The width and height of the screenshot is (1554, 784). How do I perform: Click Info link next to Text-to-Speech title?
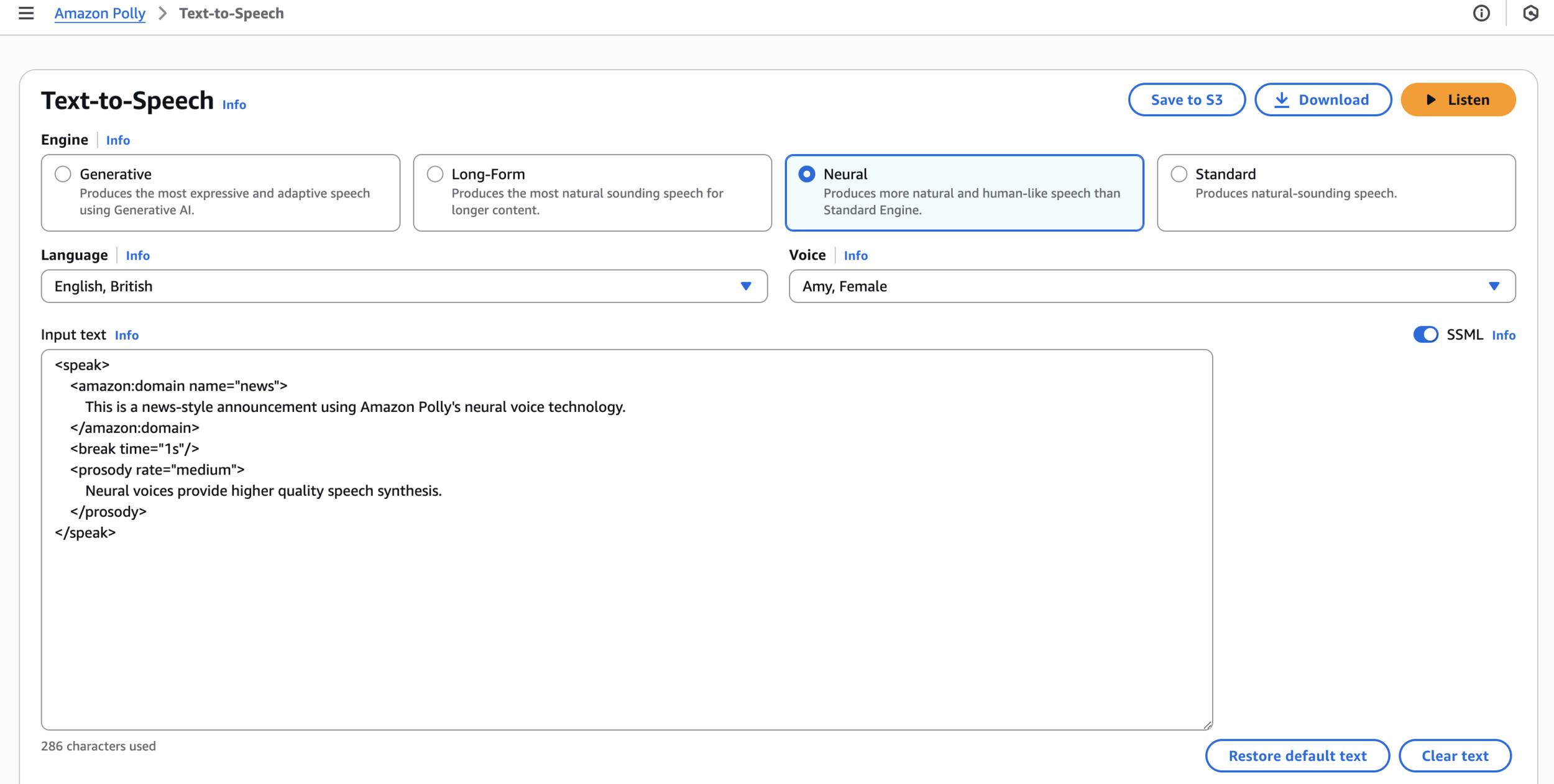234,105
